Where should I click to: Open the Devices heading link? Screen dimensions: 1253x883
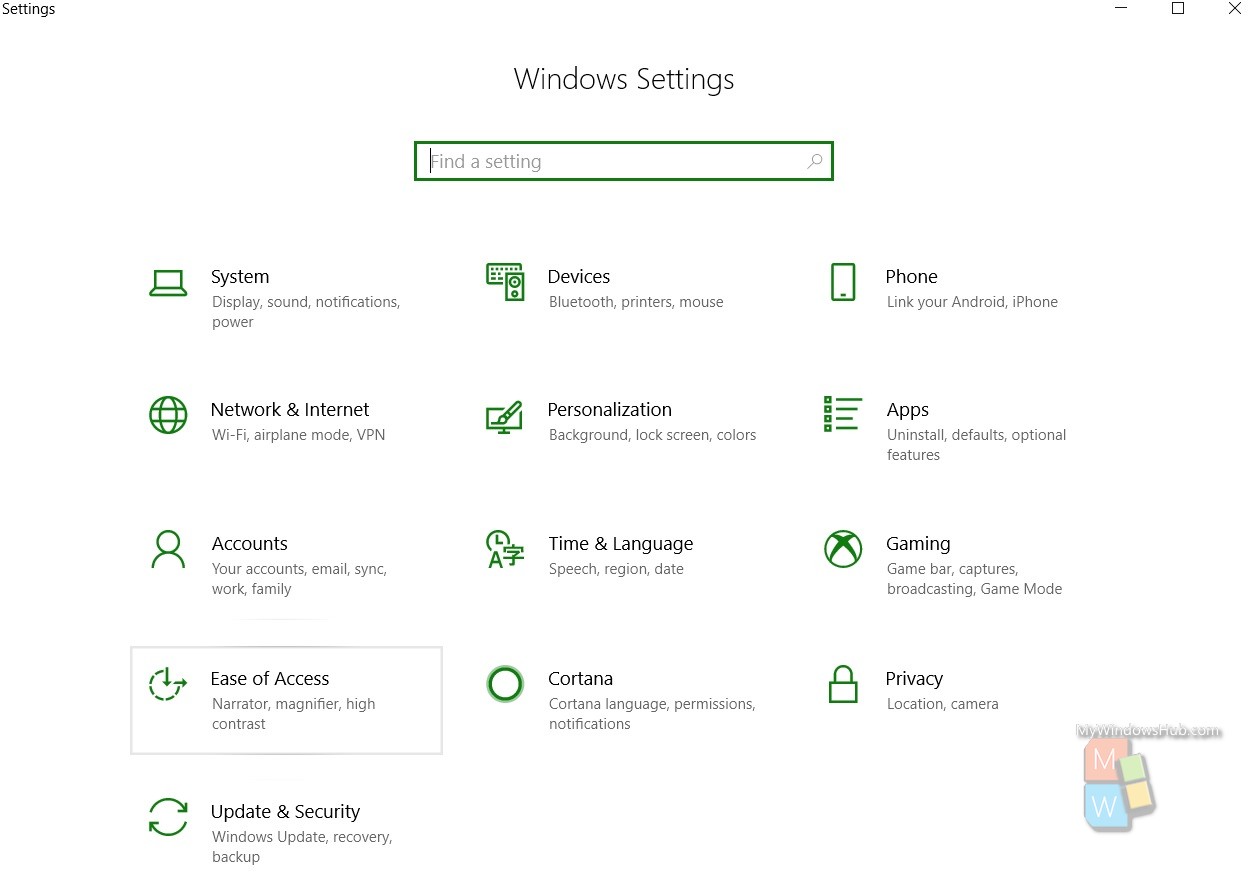579,277
